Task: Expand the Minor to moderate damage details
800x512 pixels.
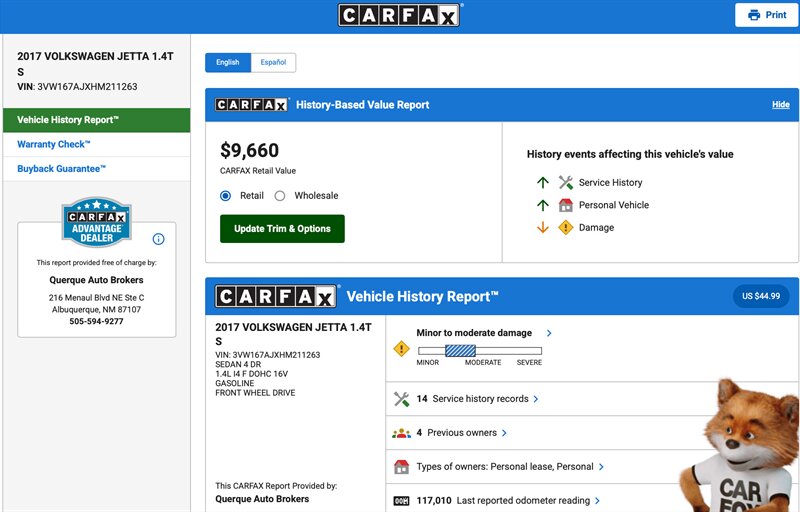Action: pos(549,333)
